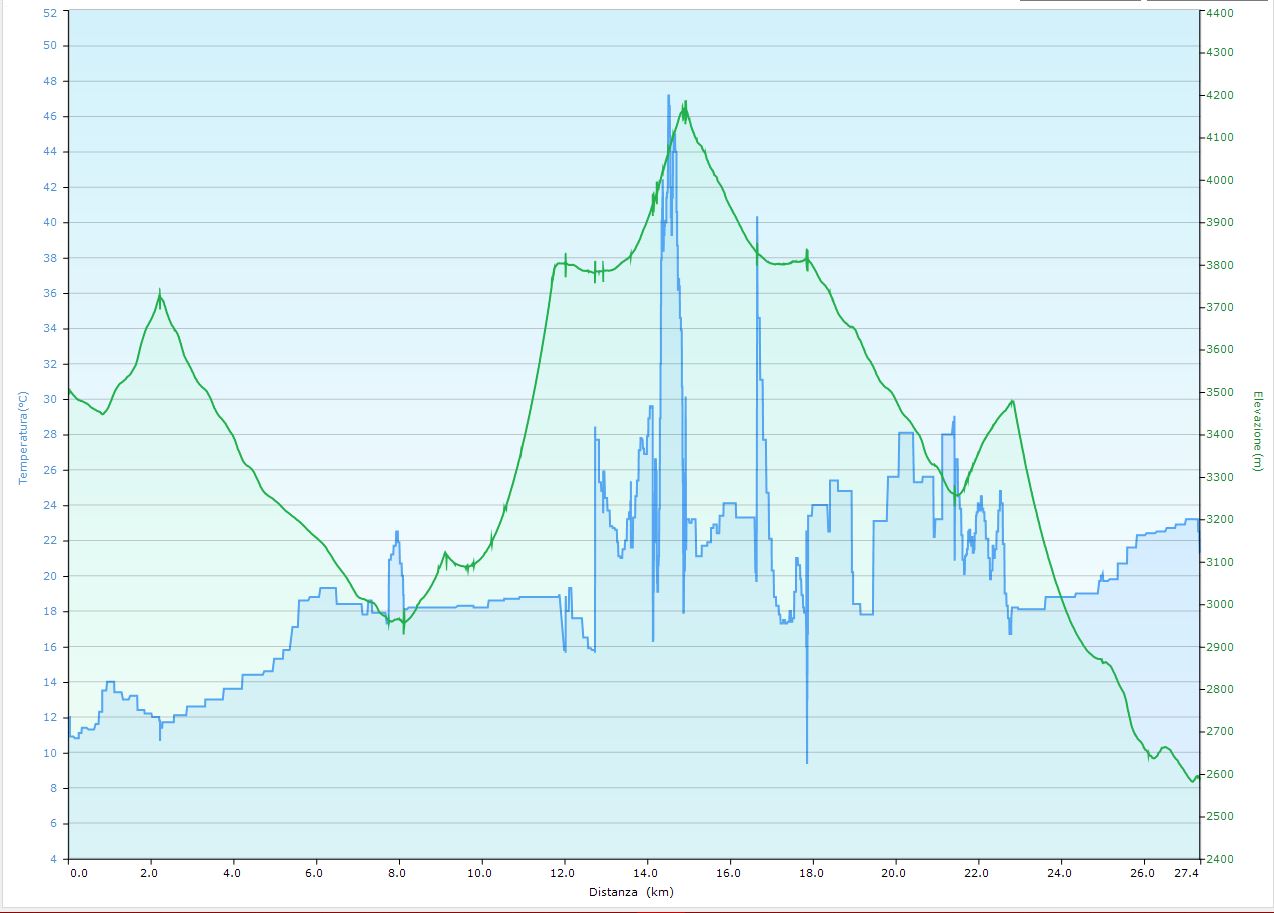Click the lowest green elevation point near 2600 m

pos(1191,782)
